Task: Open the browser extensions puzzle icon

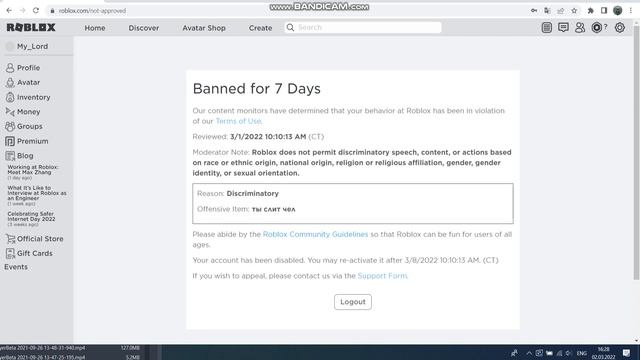Action: pyautogui.click(x=591, y=11)
